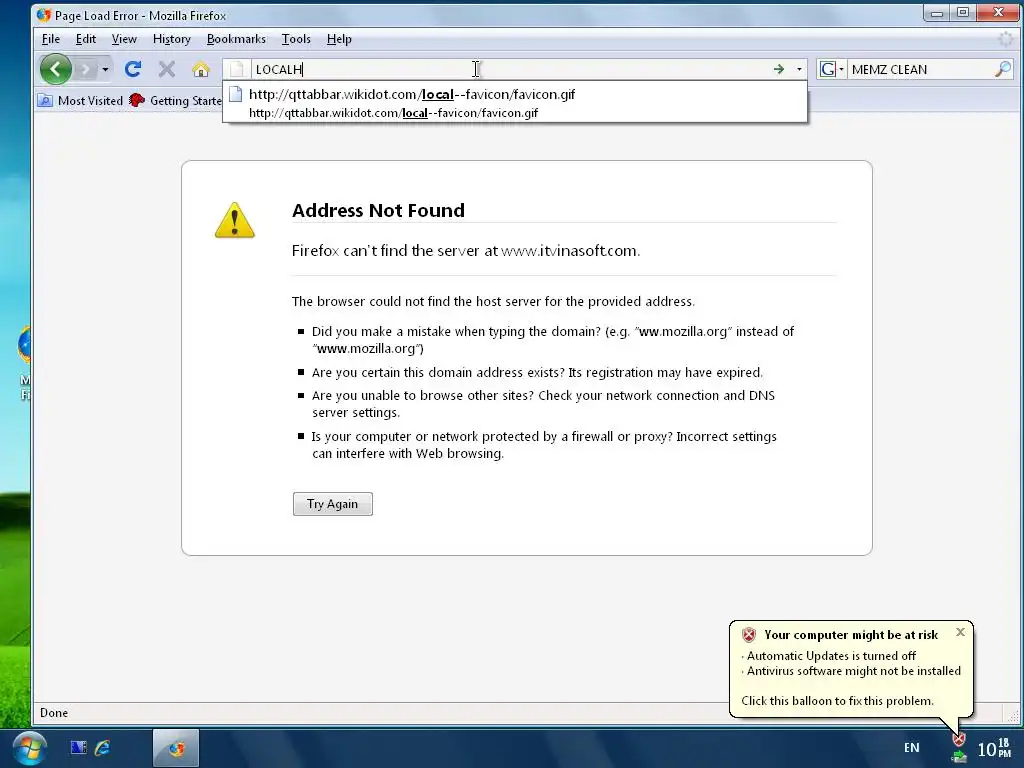Viewport: 1024px width, 768px height.
Task: Open the Windows Start orb
Action: [x=29, y=748]
